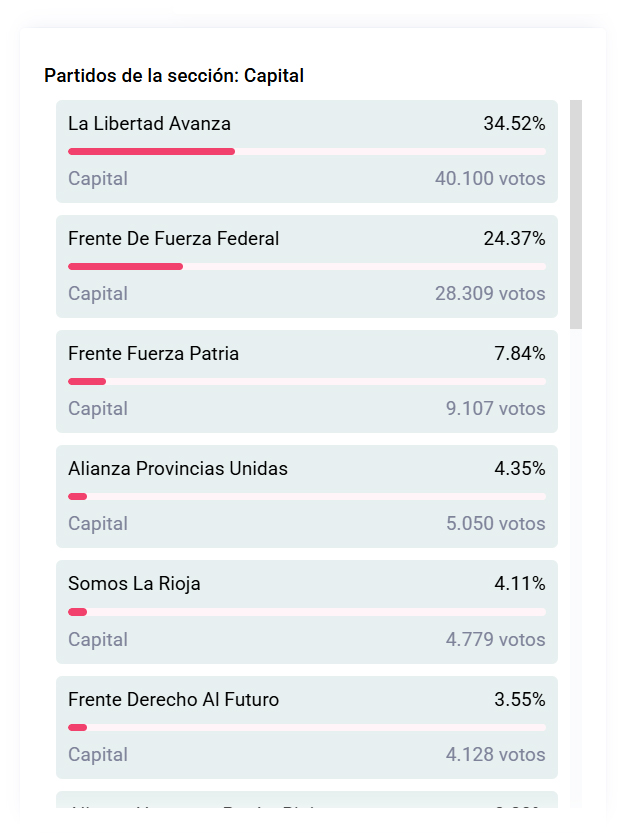Screen dimensions: 626x838
Task: Click the Partidos de la sección: Capital heading
Action: pos(174,76)
